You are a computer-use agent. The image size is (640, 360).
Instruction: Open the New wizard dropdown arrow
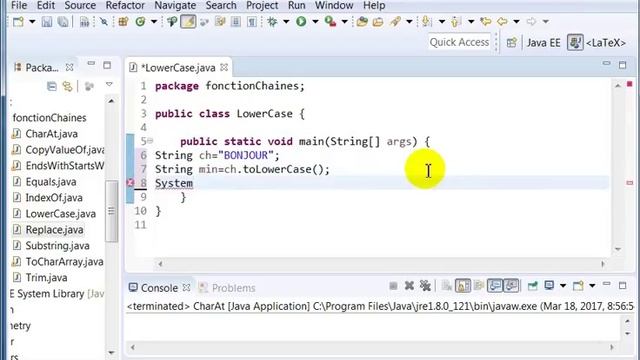[32, 22]
